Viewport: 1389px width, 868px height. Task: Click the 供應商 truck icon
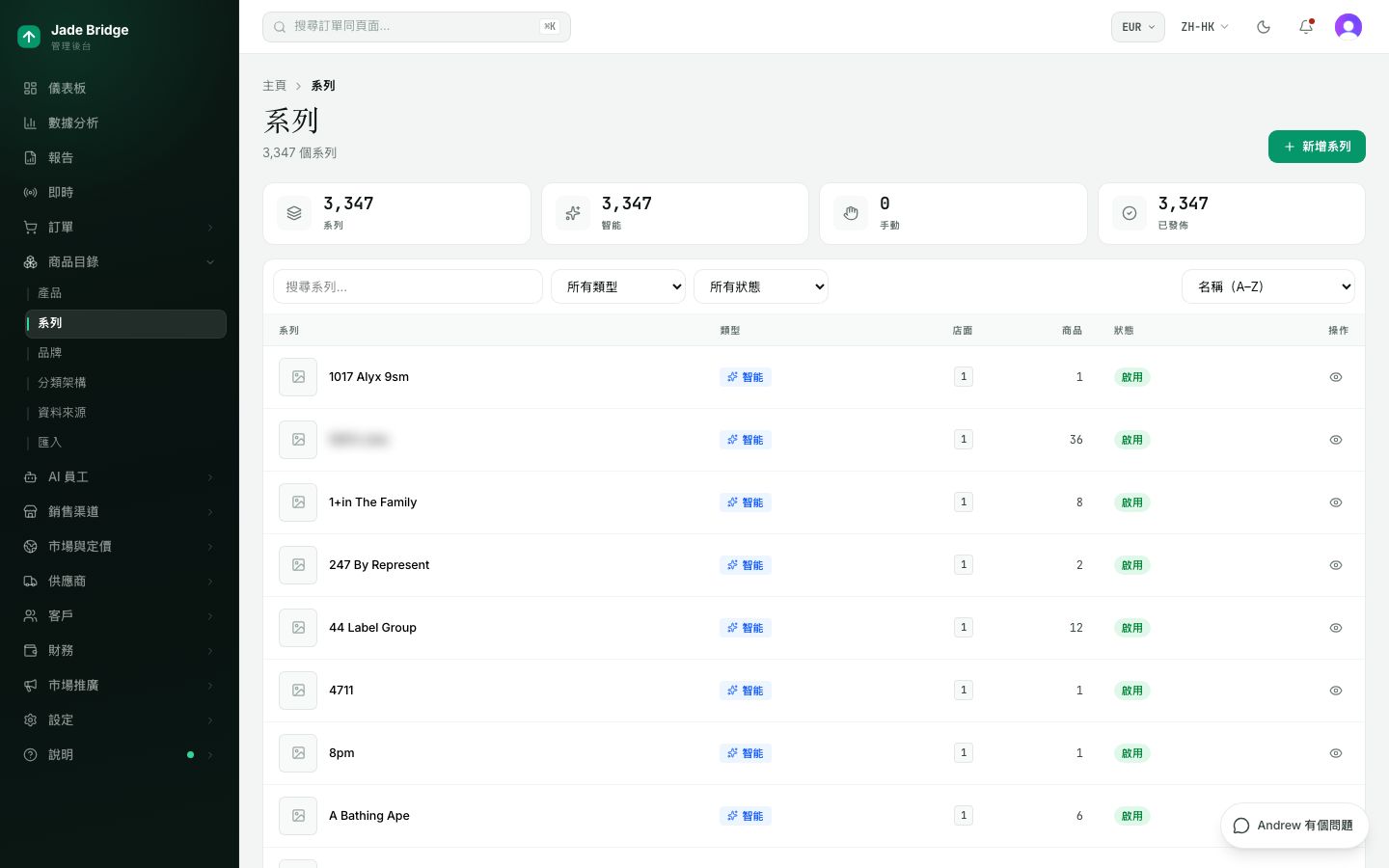click(31, 581)
